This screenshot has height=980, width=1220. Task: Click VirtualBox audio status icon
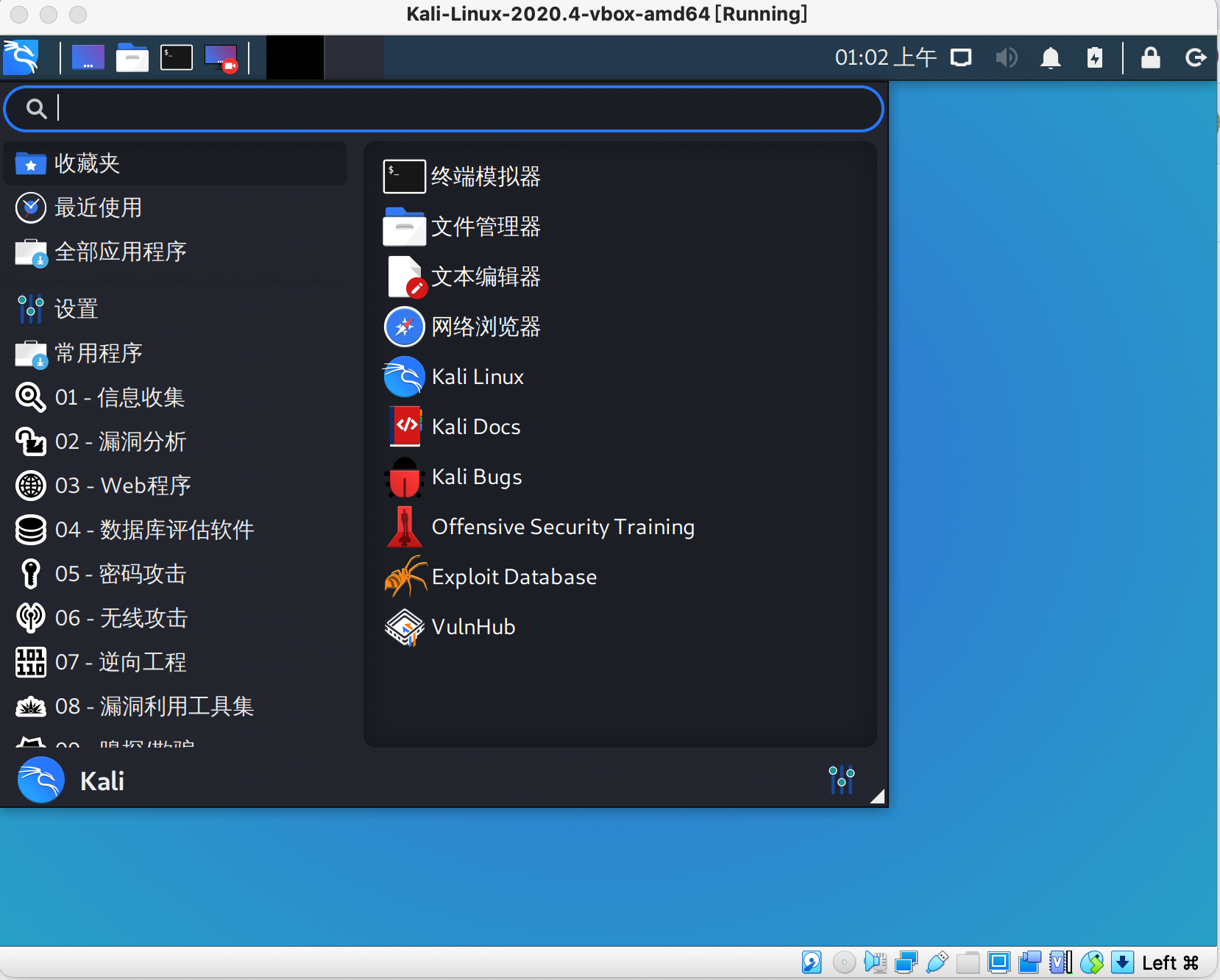pos(875,962)
